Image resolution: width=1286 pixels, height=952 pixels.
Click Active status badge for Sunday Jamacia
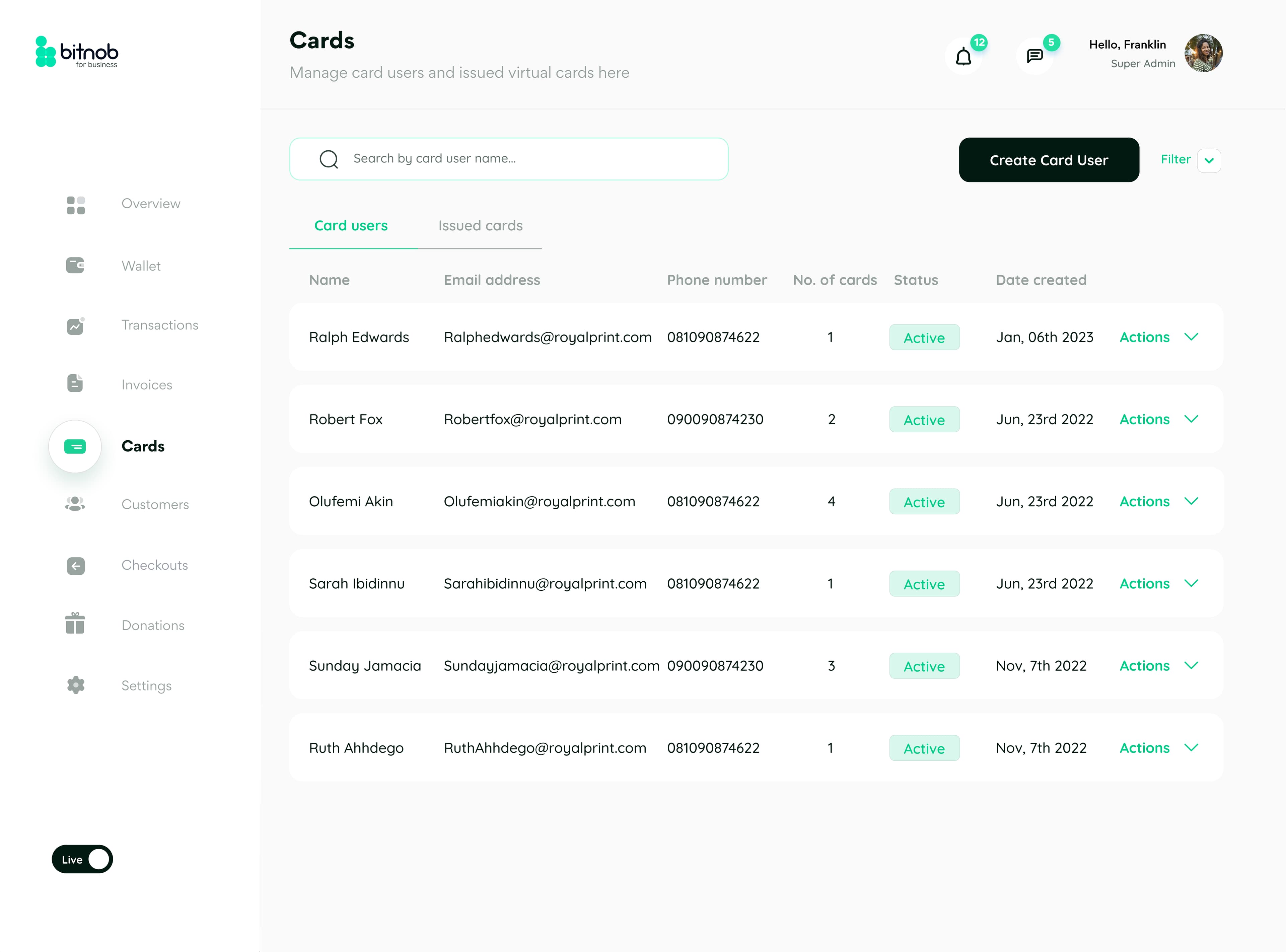pyautogui.click(x=924, y=666)
